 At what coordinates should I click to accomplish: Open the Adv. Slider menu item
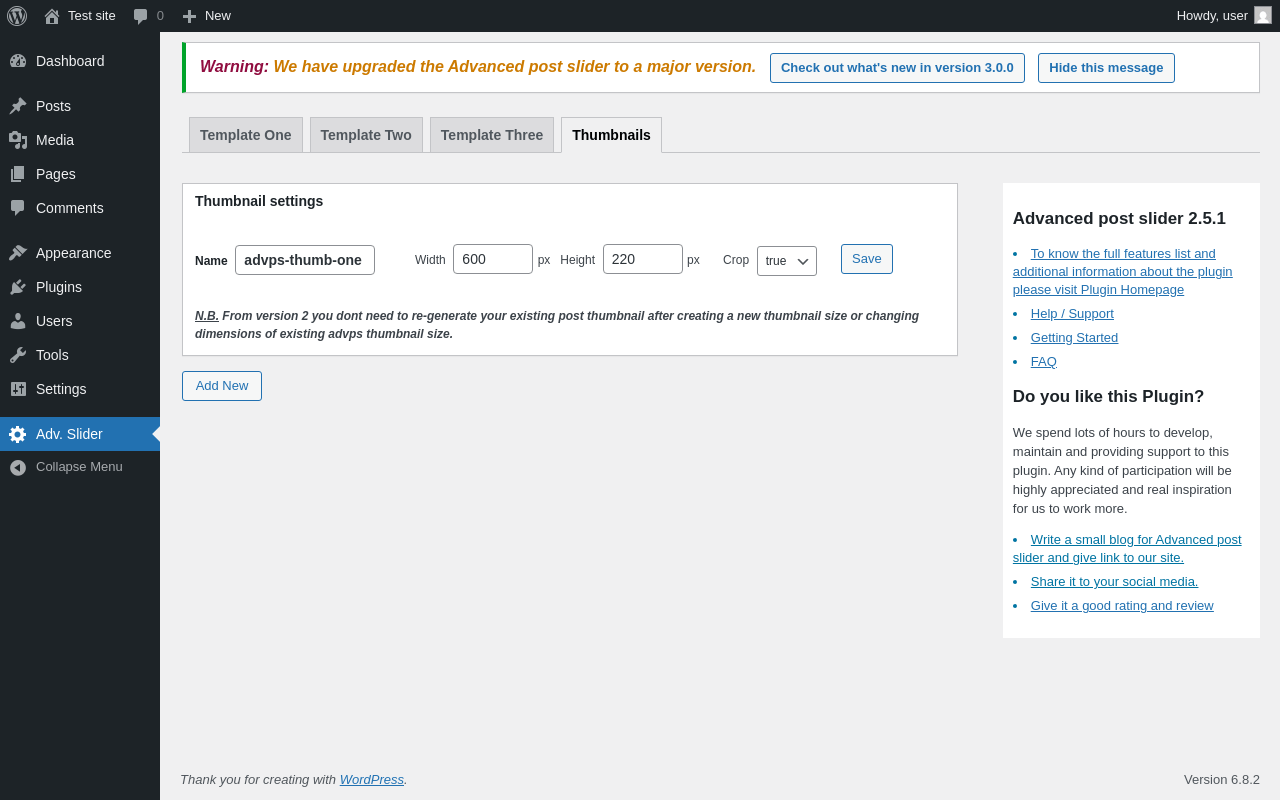(x=80, y=434)
